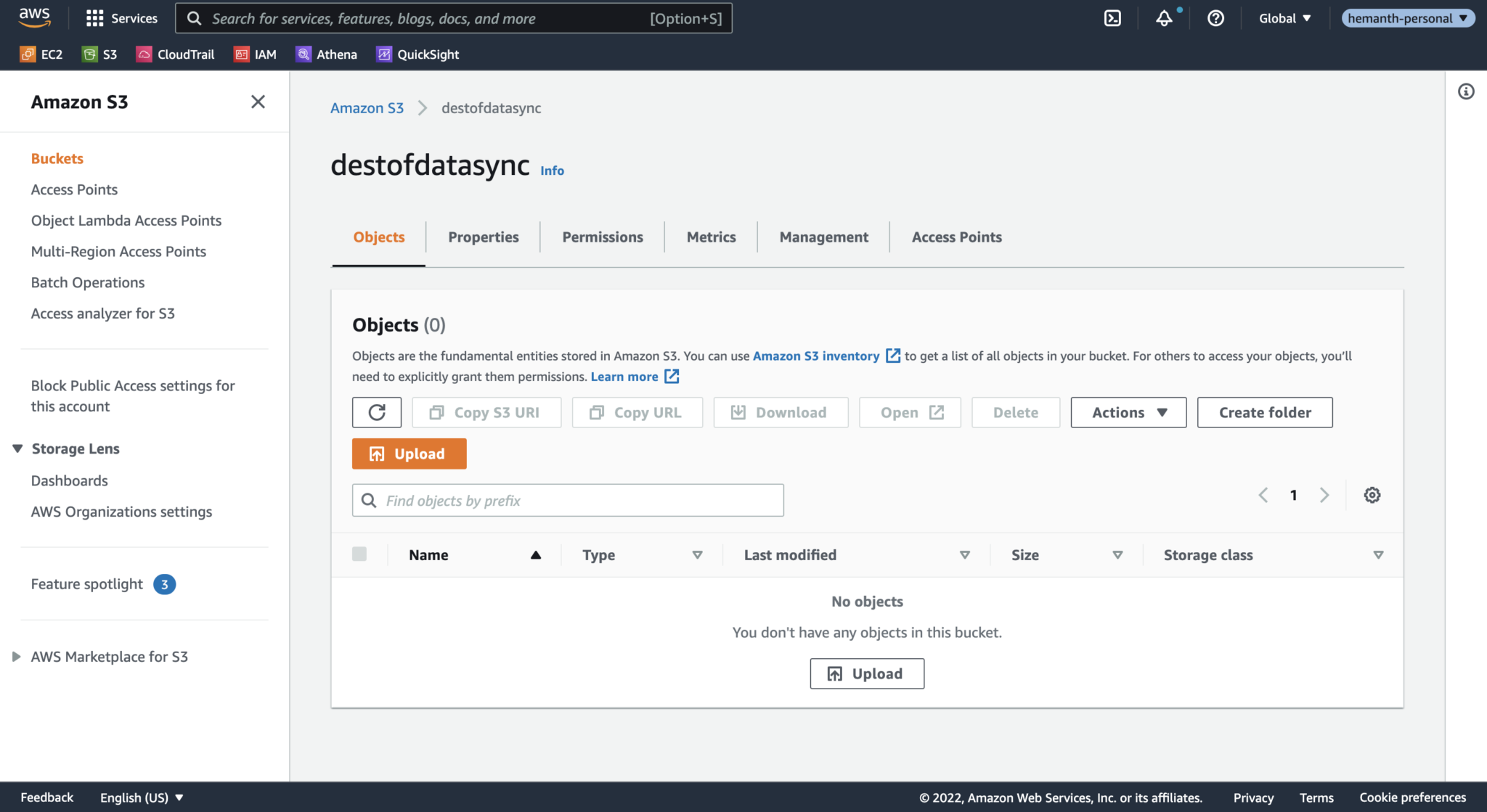Screen dimensions: 1487x812
Task: Launch CloudShell from the top bar
Action: (x=1112, y=17)
